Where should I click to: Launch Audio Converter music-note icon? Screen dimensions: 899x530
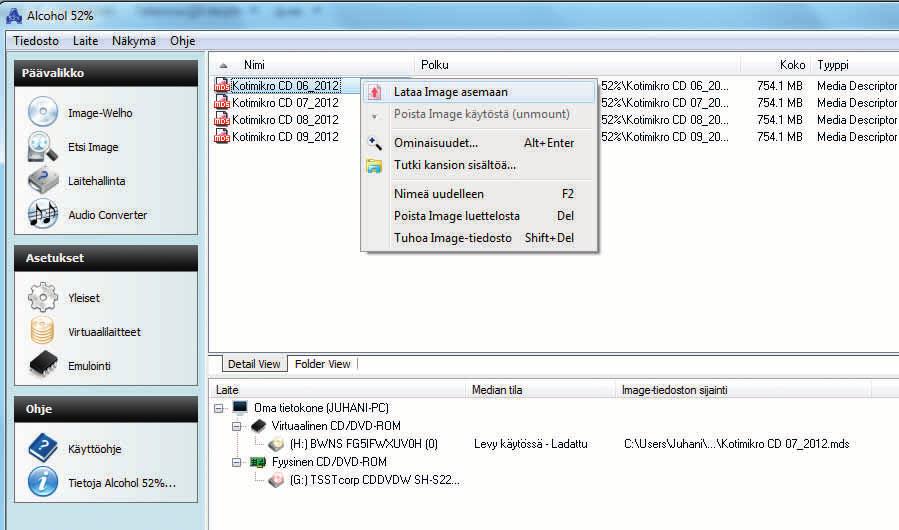[x=42, y=214]
